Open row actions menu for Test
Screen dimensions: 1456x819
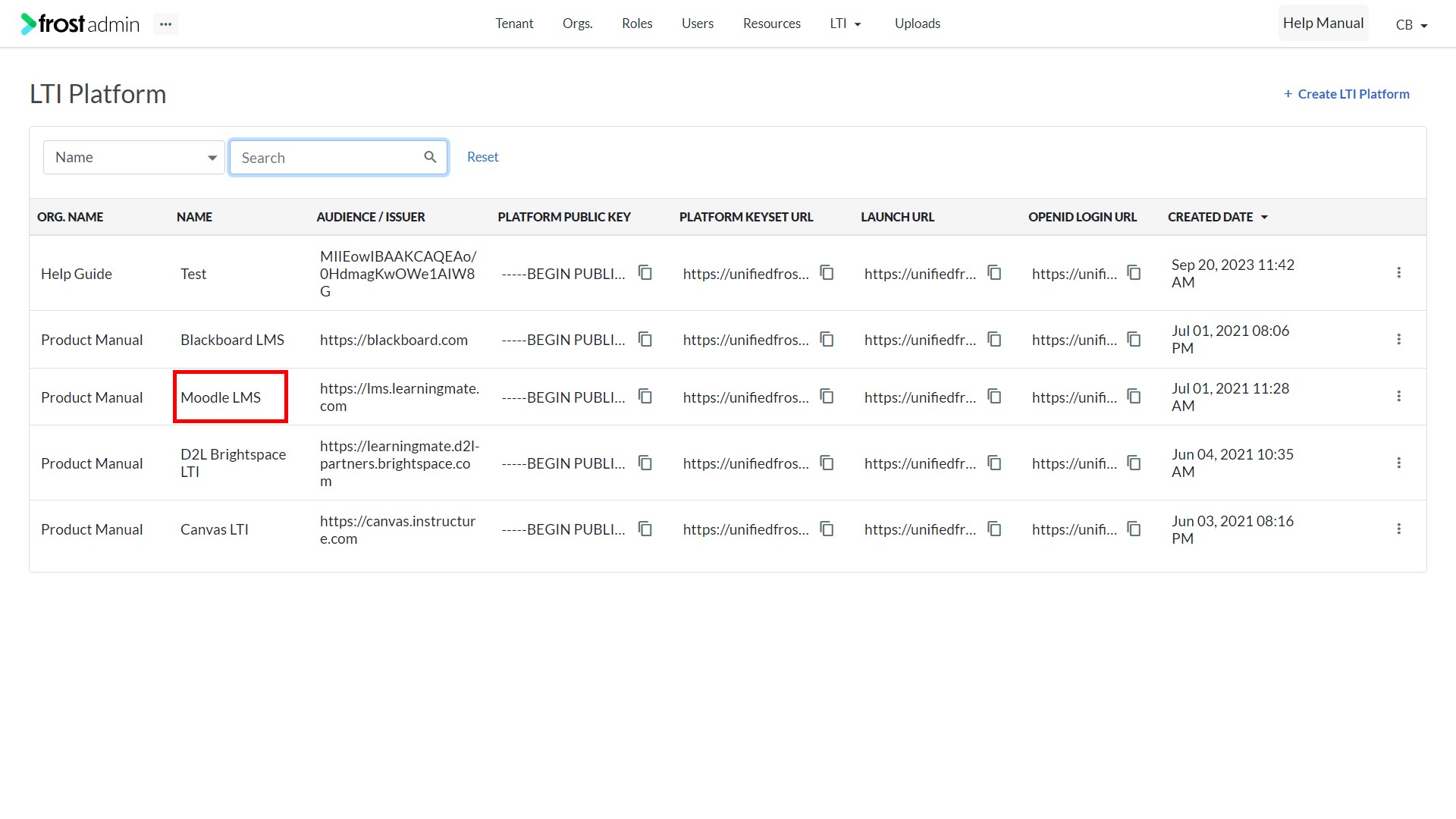[x=1399, y=272]
